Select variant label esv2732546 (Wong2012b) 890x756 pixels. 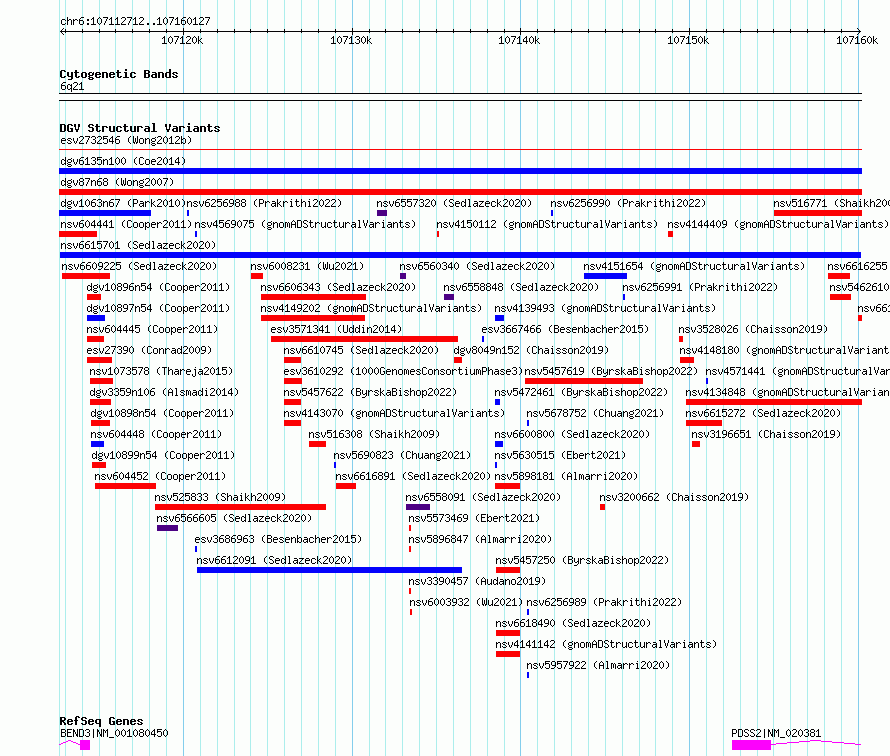coord(126,140)
